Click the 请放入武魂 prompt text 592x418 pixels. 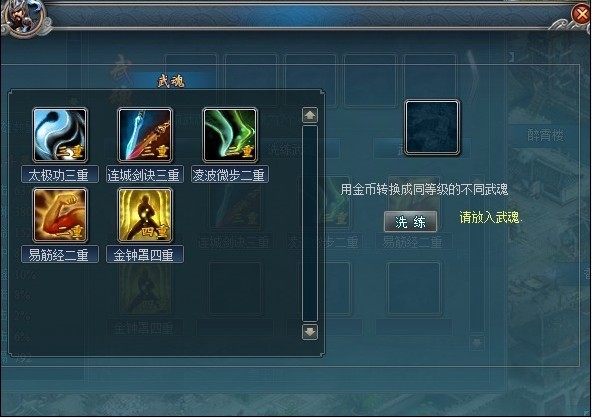(490, 217)
